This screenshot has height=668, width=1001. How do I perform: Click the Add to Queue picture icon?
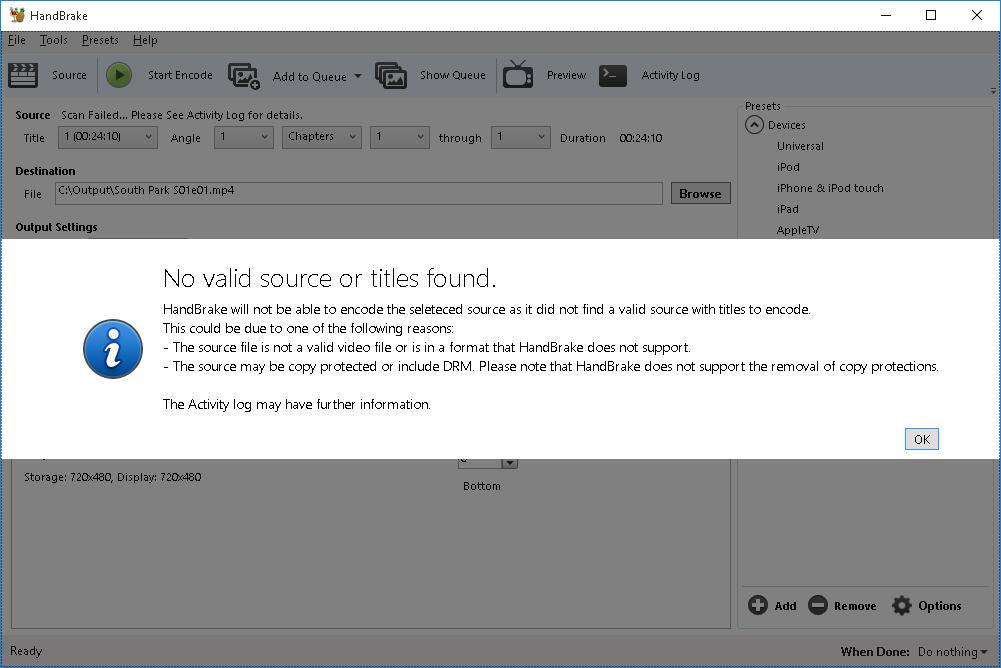244,76
